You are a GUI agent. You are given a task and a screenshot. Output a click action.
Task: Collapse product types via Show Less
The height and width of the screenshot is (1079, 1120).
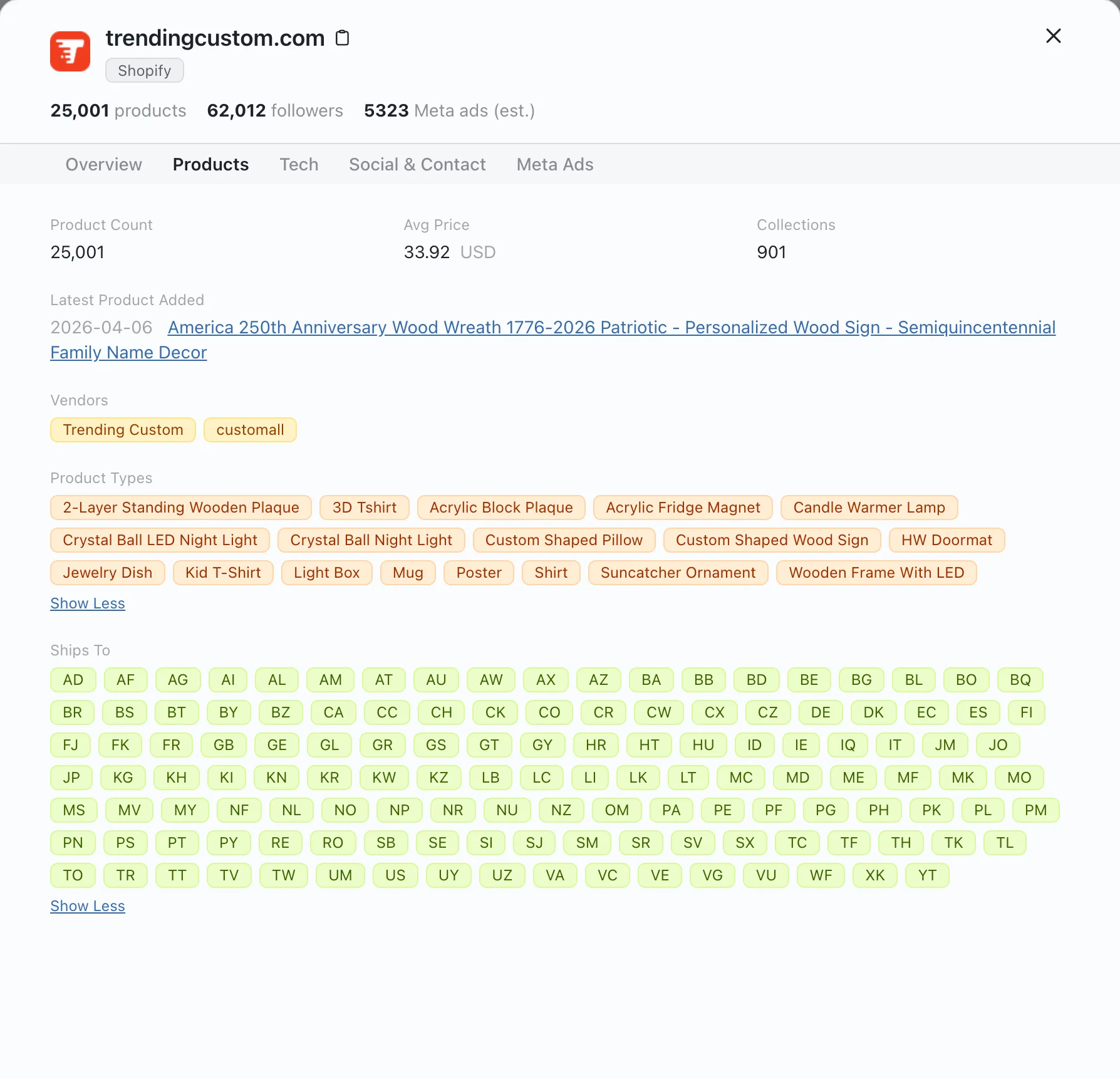pos(87,603)
